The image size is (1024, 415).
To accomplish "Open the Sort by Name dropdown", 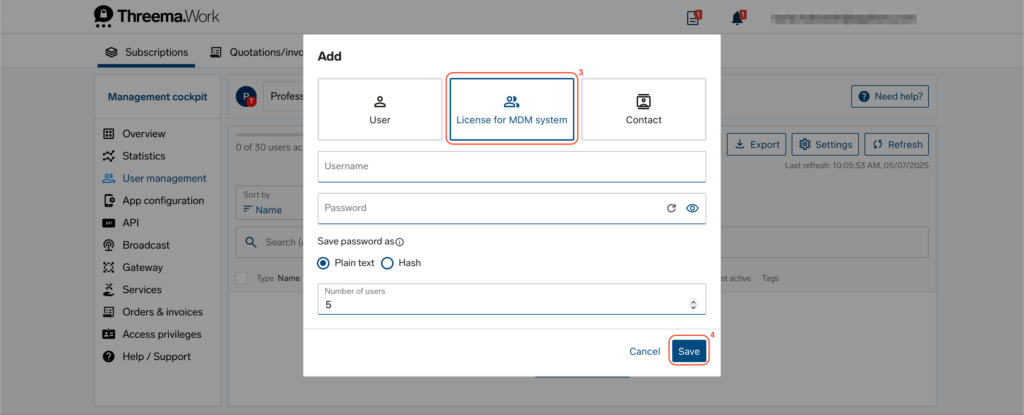I will click(268, 203).
